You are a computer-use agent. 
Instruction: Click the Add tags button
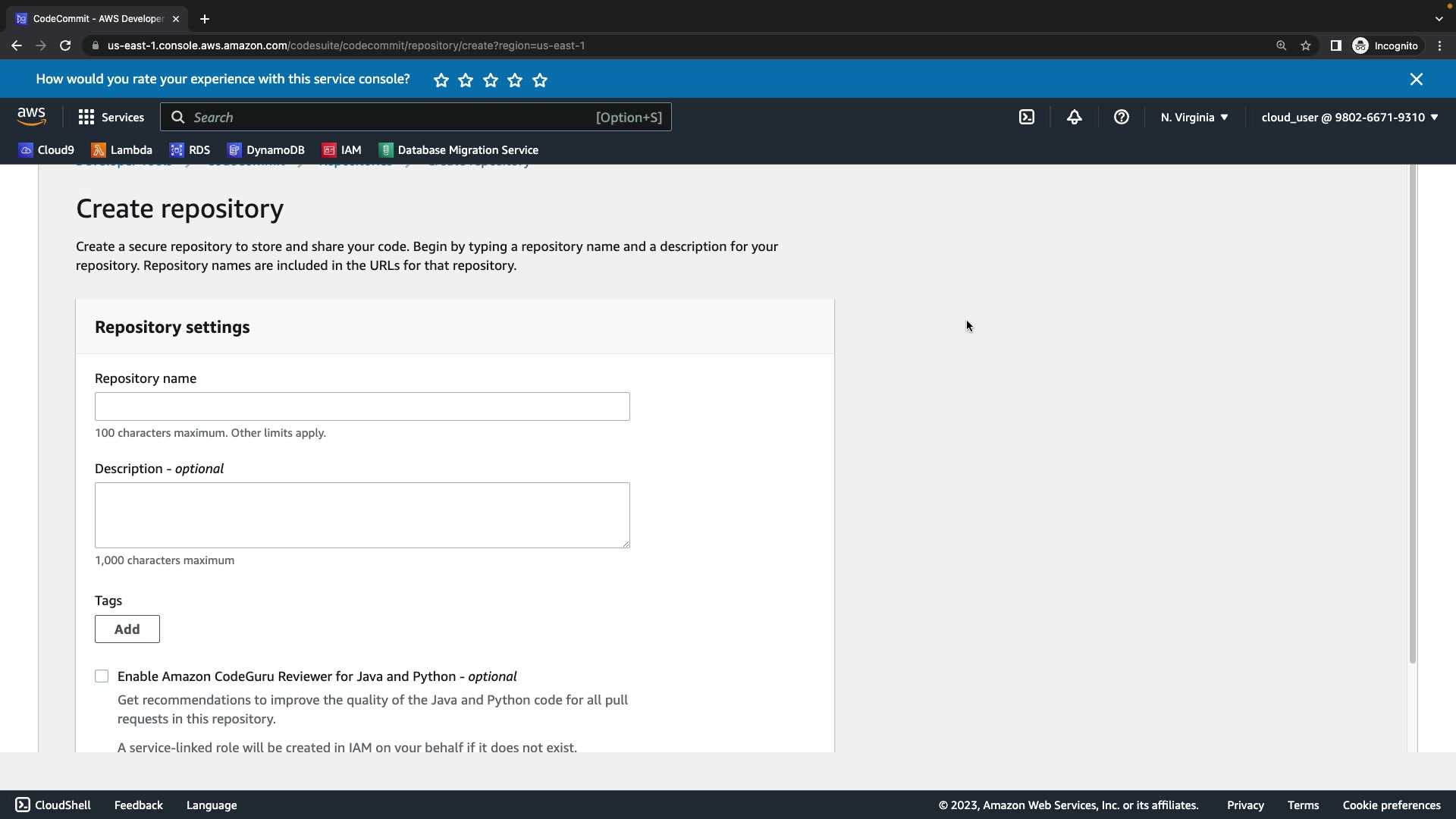coord(127,629)
